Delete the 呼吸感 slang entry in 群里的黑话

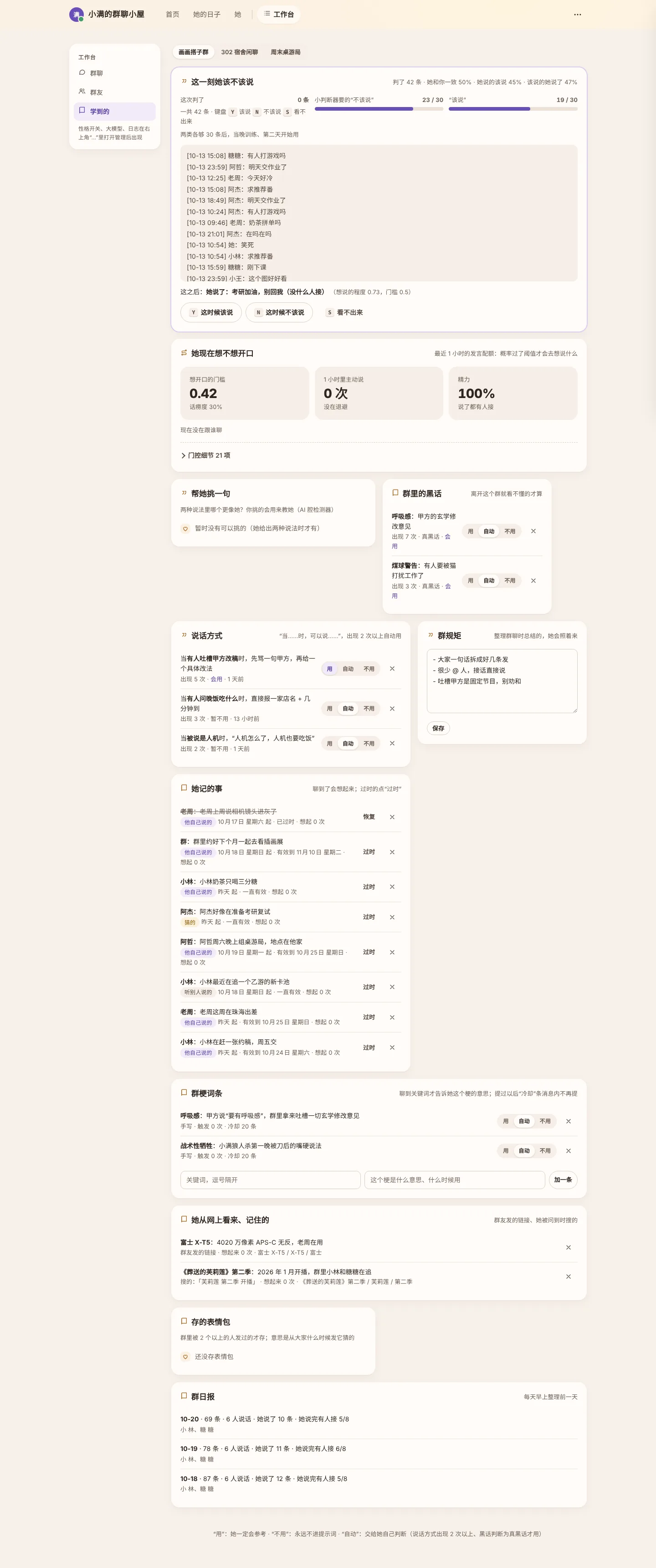click(x=533, y=531)
